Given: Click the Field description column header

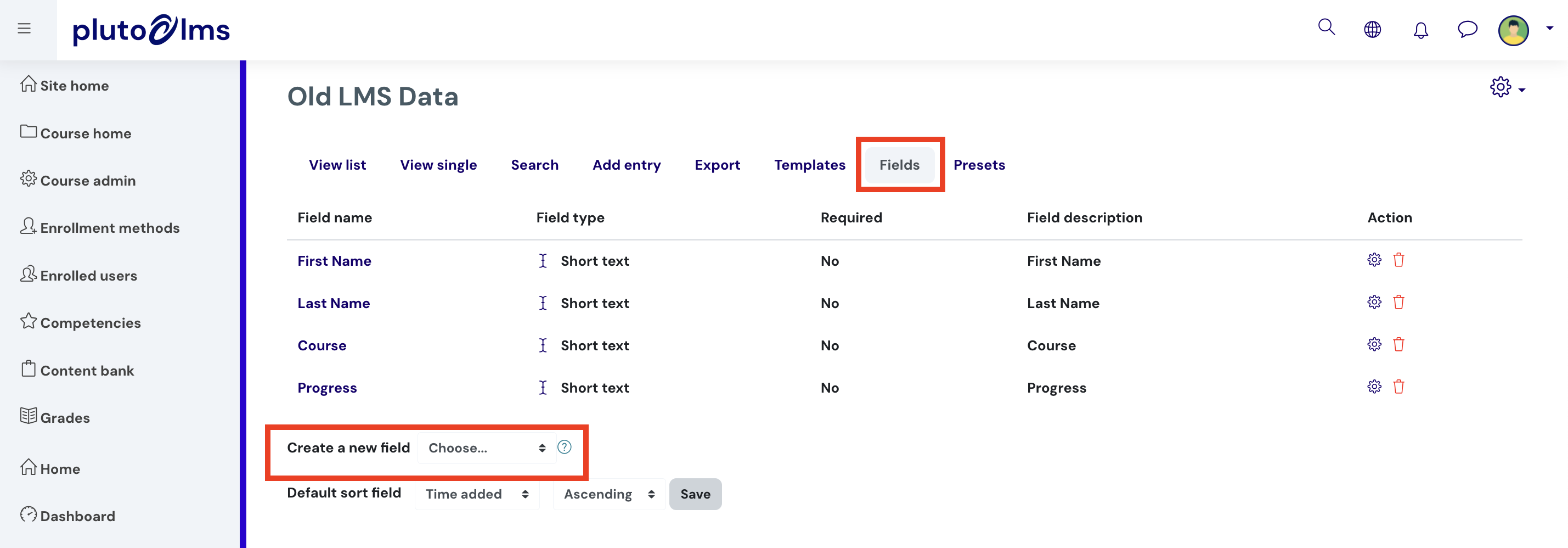Looking at the screenshot, I should click(x=1085, y=217).
